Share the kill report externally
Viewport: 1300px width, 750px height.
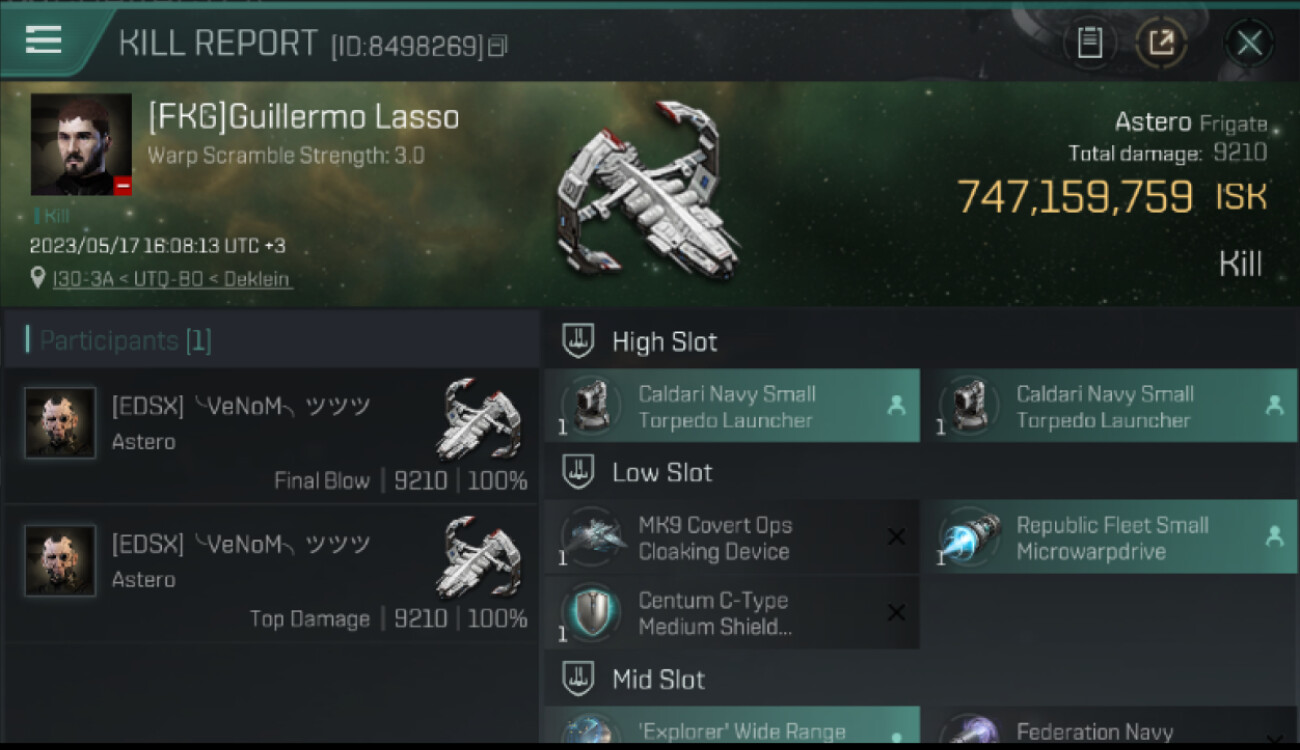click(1161, 43)
